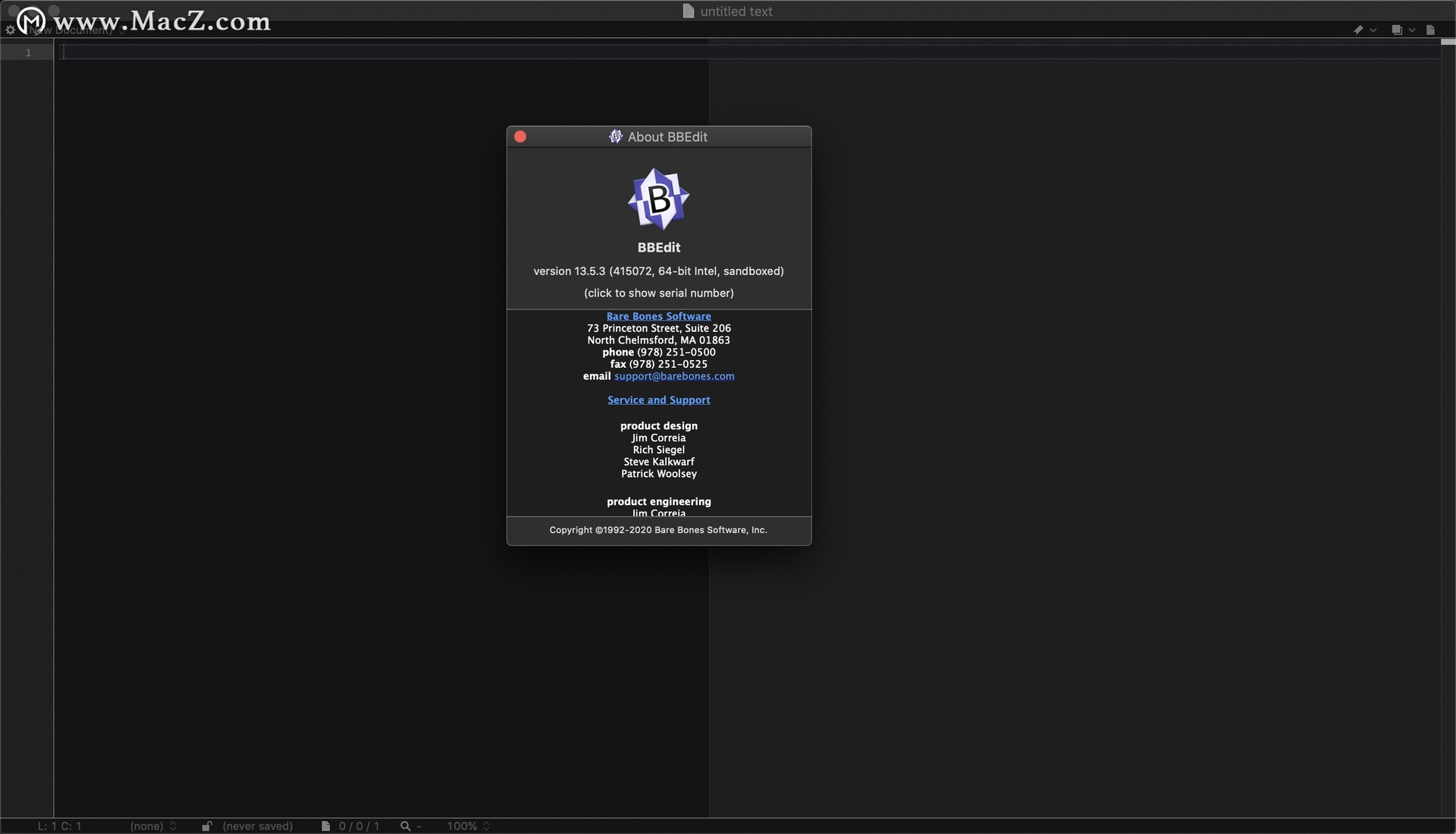The image size is (1456, 834).
Task: Open the (New Document) navigation popup
Action: point(76,30)
